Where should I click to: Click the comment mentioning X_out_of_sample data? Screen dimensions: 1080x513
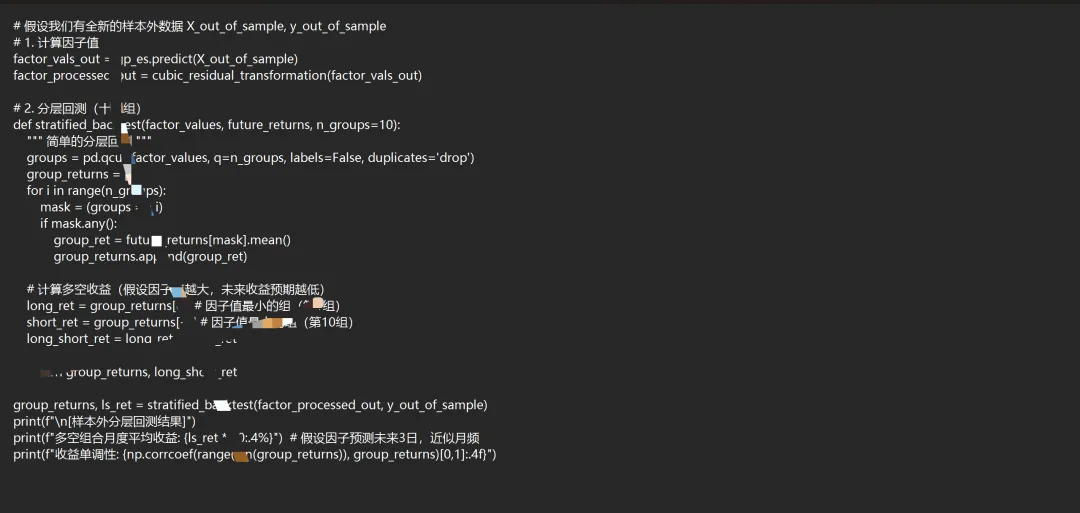click(x=200, y=26)
